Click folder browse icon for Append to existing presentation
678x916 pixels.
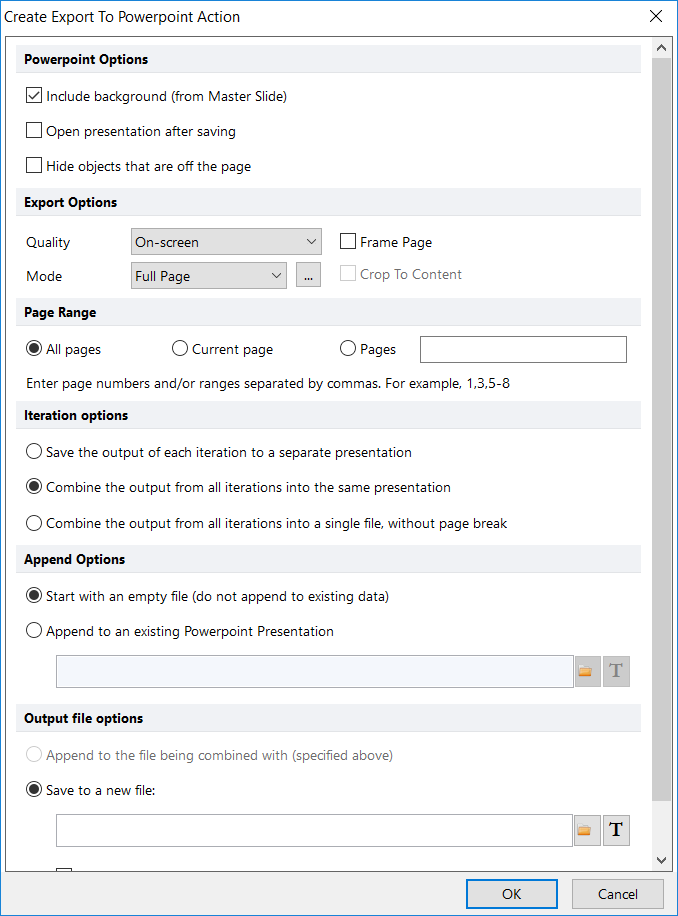pyautogui.click(x=587, y=671)
